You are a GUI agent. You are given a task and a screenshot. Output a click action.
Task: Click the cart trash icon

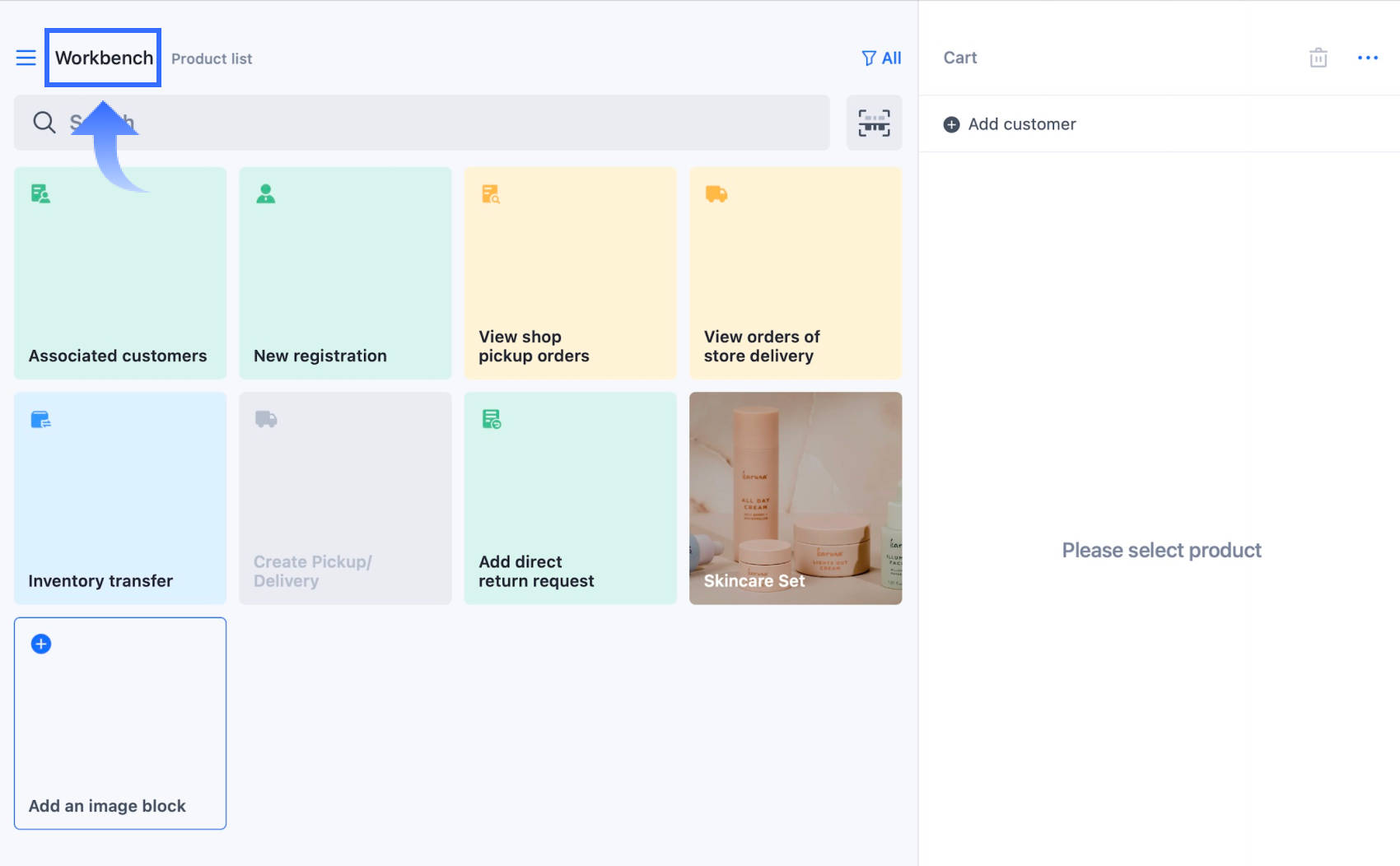(x=1318, y=58)
